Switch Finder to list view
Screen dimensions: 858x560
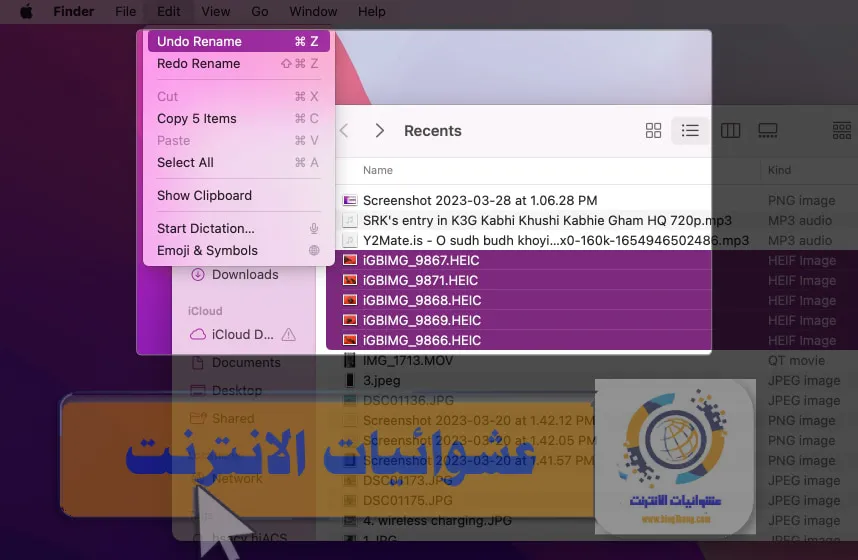click(690, 130)
